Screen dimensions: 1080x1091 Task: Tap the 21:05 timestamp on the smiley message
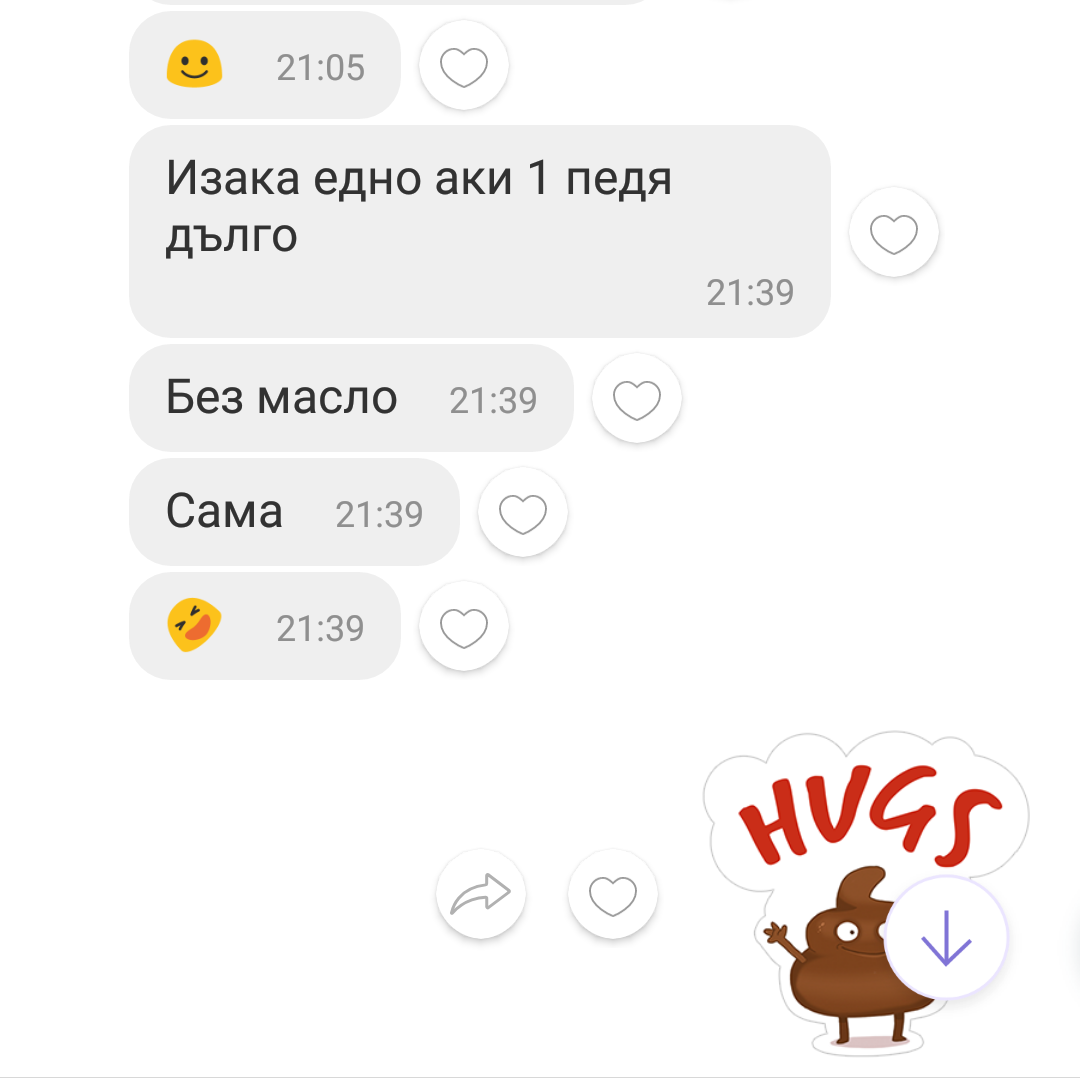coord(320,68)
